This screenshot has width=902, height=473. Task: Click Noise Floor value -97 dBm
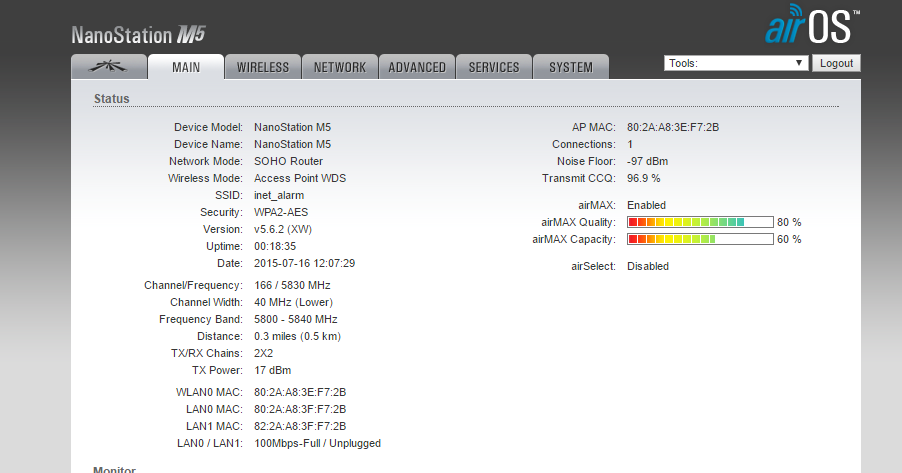click(648, 161)
